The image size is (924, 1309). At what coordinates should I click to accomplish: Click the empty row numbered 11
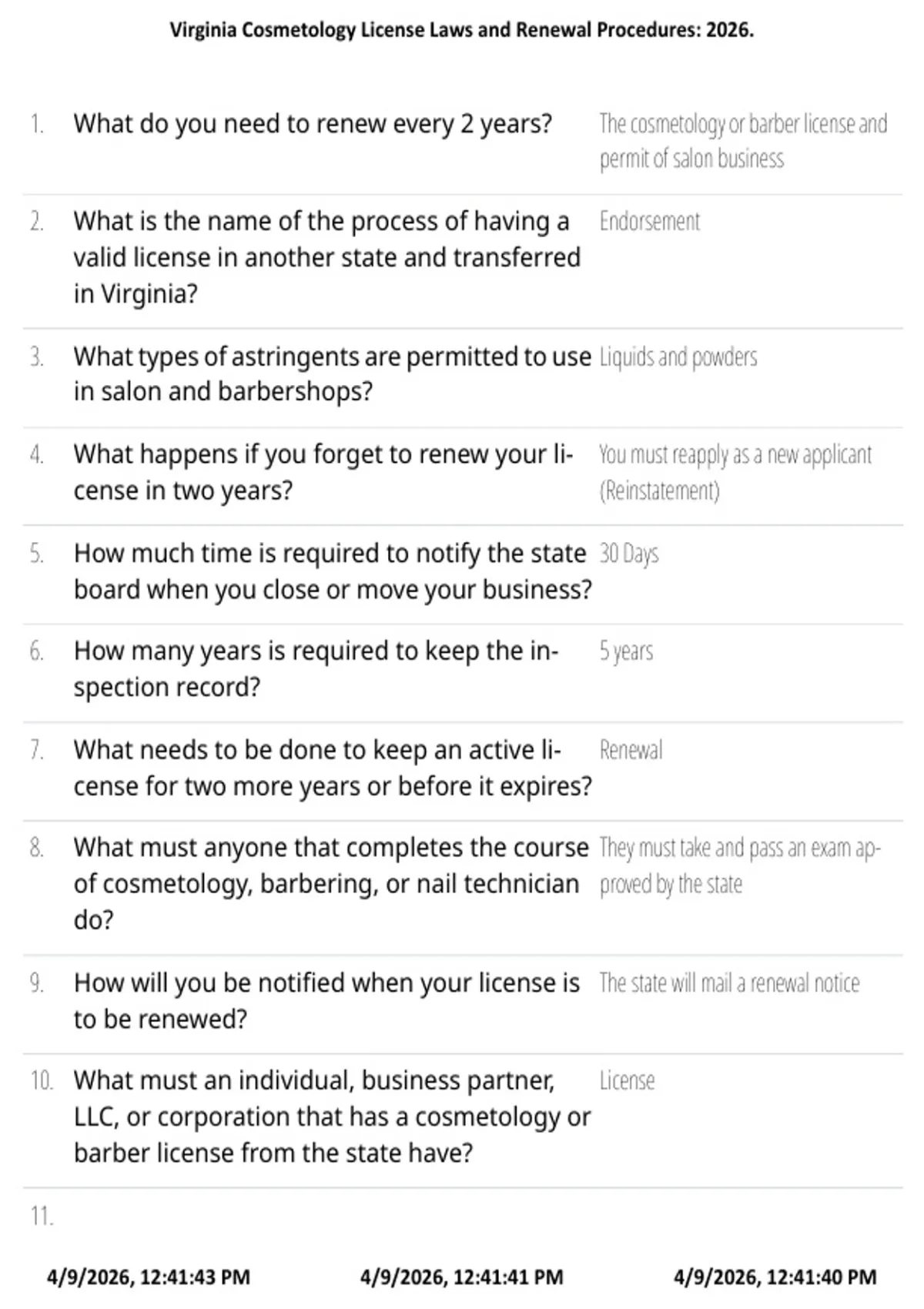[x=462, y=1217]
